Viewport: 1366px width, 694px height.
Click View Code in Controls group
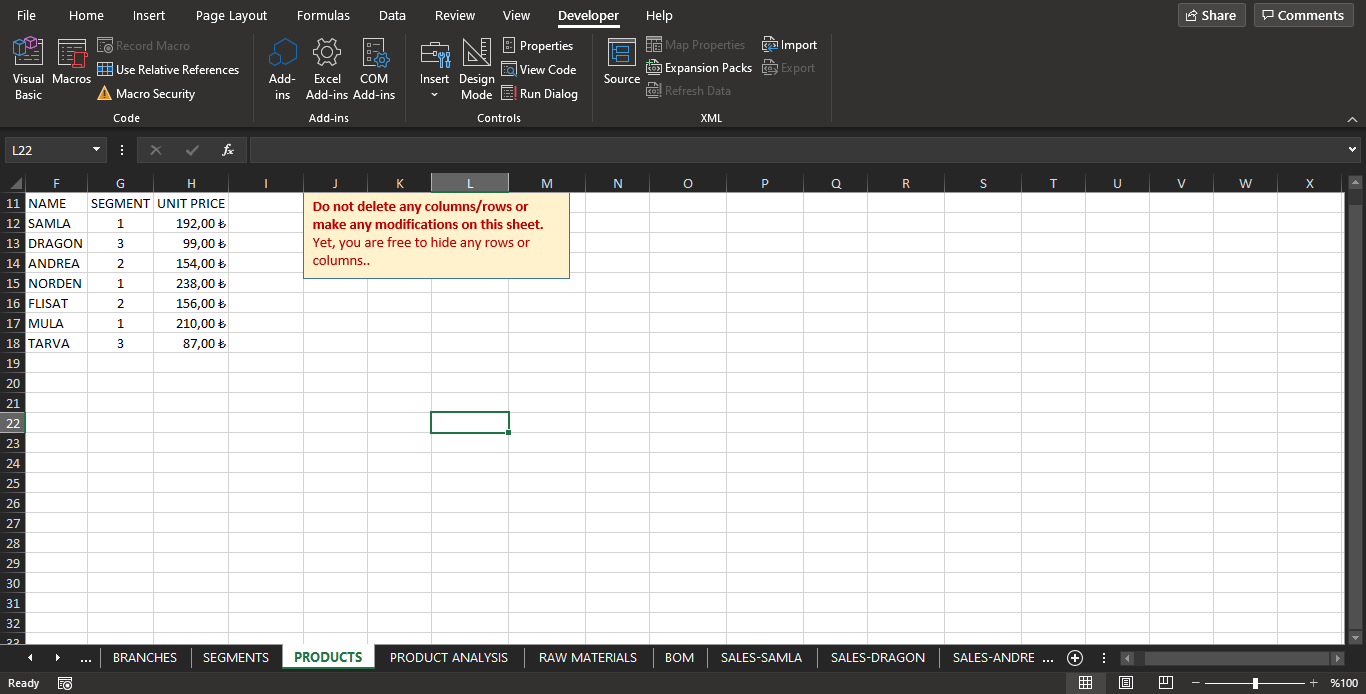click(x=539, y=70)
